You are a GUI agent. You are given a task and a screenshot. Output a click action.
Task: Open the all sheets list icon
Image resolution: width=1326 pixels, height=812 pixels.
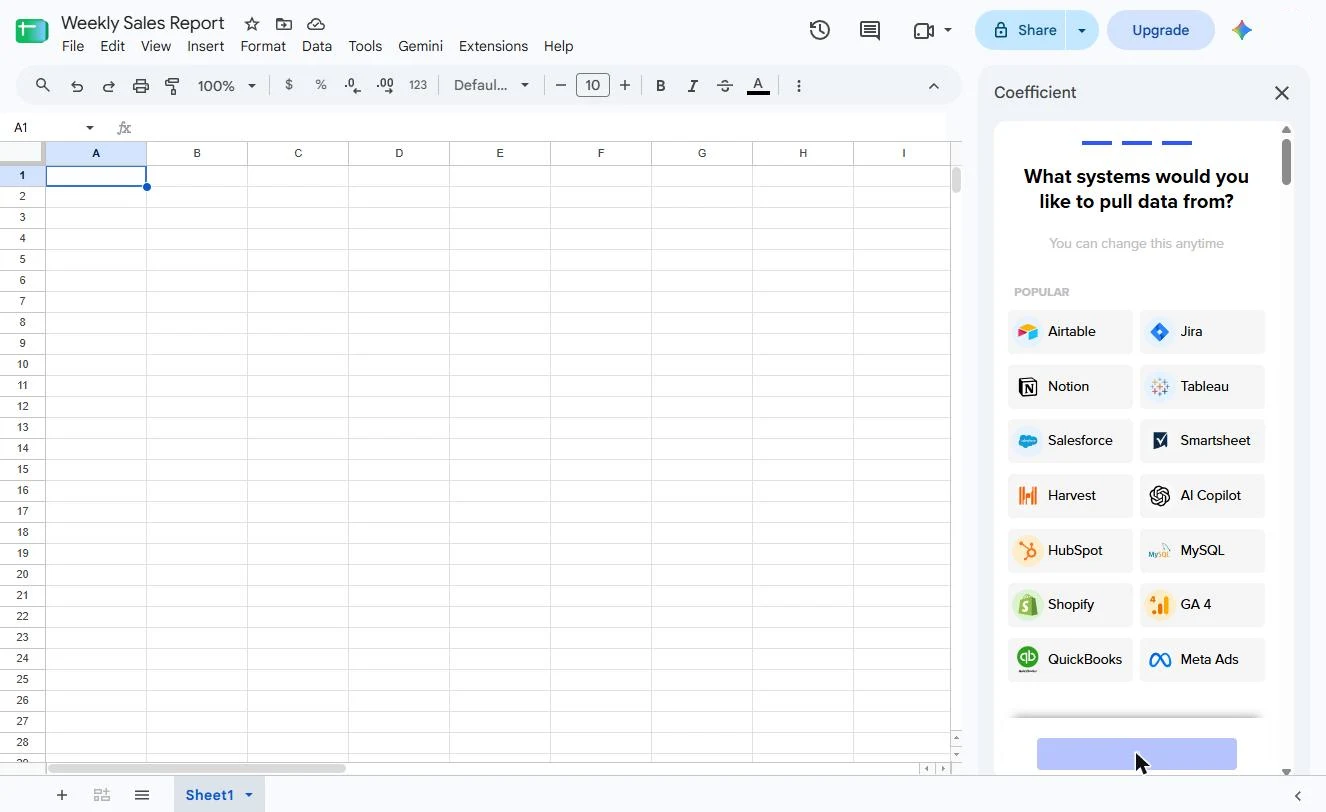coord(142,795)
